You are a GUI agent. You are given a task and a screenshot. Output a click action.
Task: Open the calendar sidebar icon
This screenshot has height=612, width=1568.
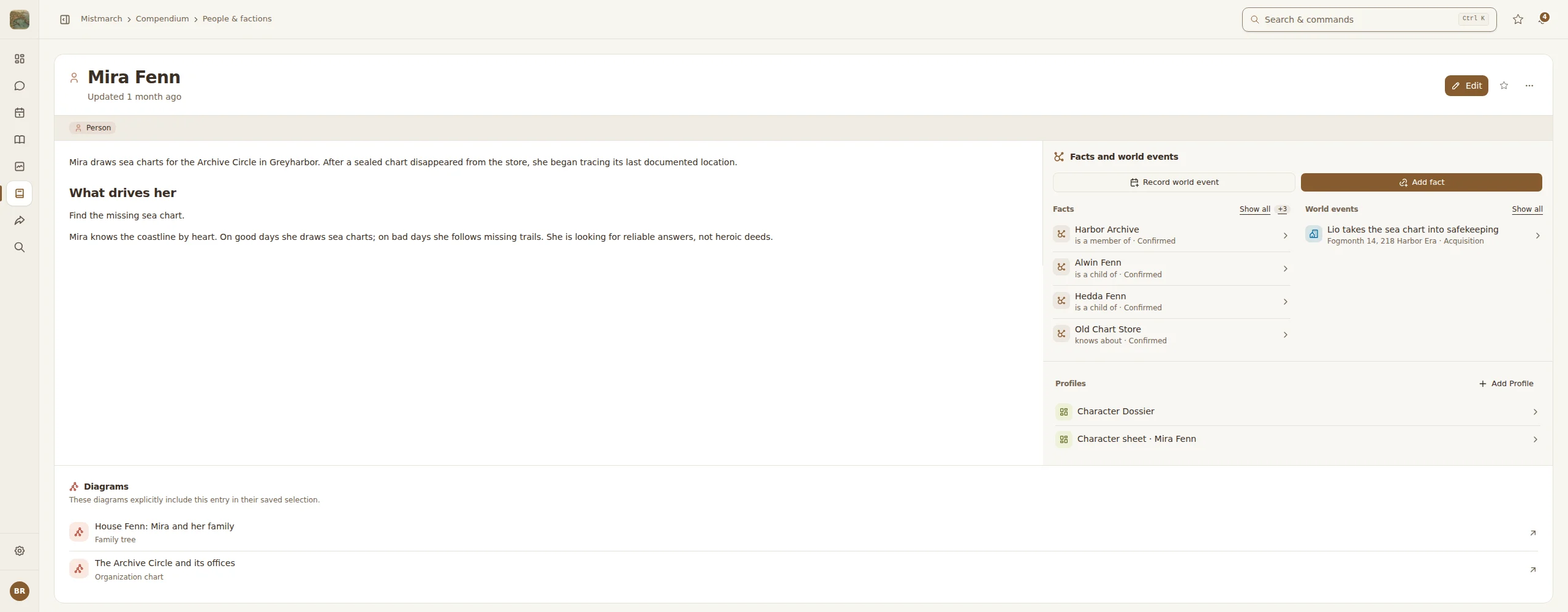click(20, 113)
